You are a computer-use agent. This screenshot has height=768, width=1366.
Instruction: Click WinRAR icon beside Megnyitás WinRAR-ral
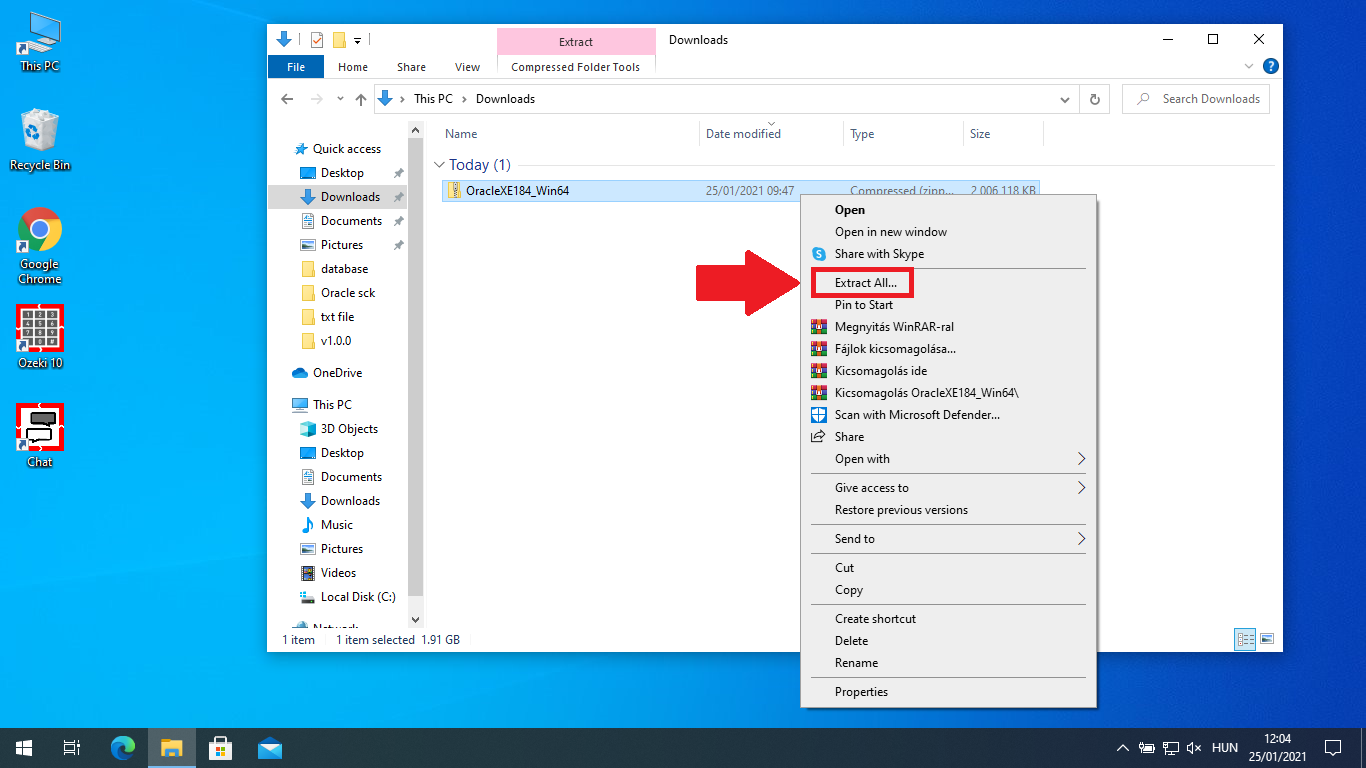coord(819,327)
